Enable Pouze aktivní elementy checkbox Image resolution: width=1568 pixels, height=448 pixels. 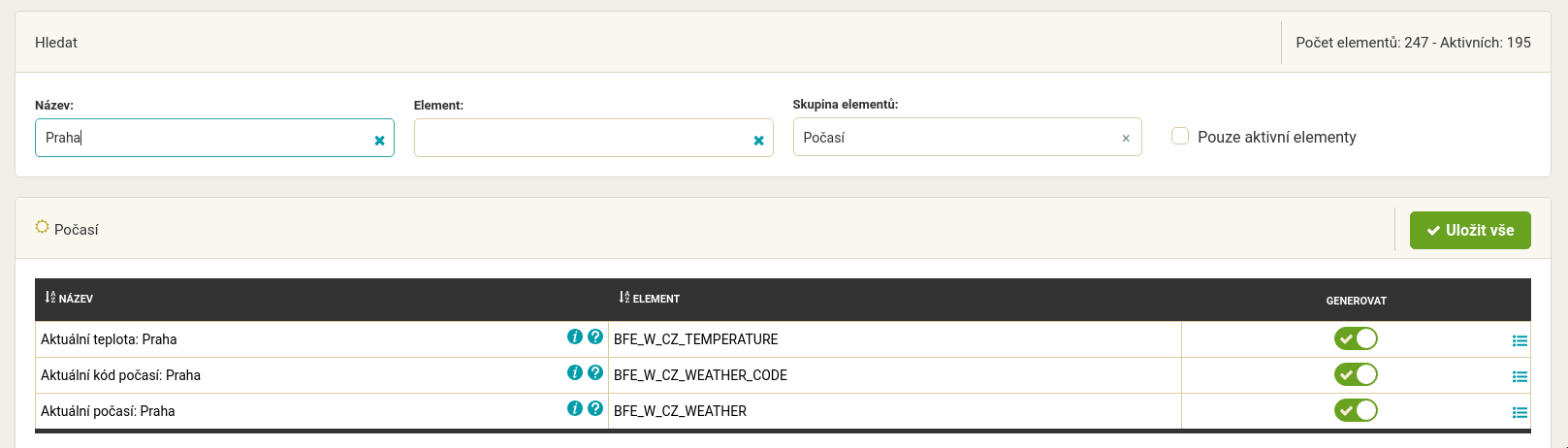click(x=1180, y=137)
